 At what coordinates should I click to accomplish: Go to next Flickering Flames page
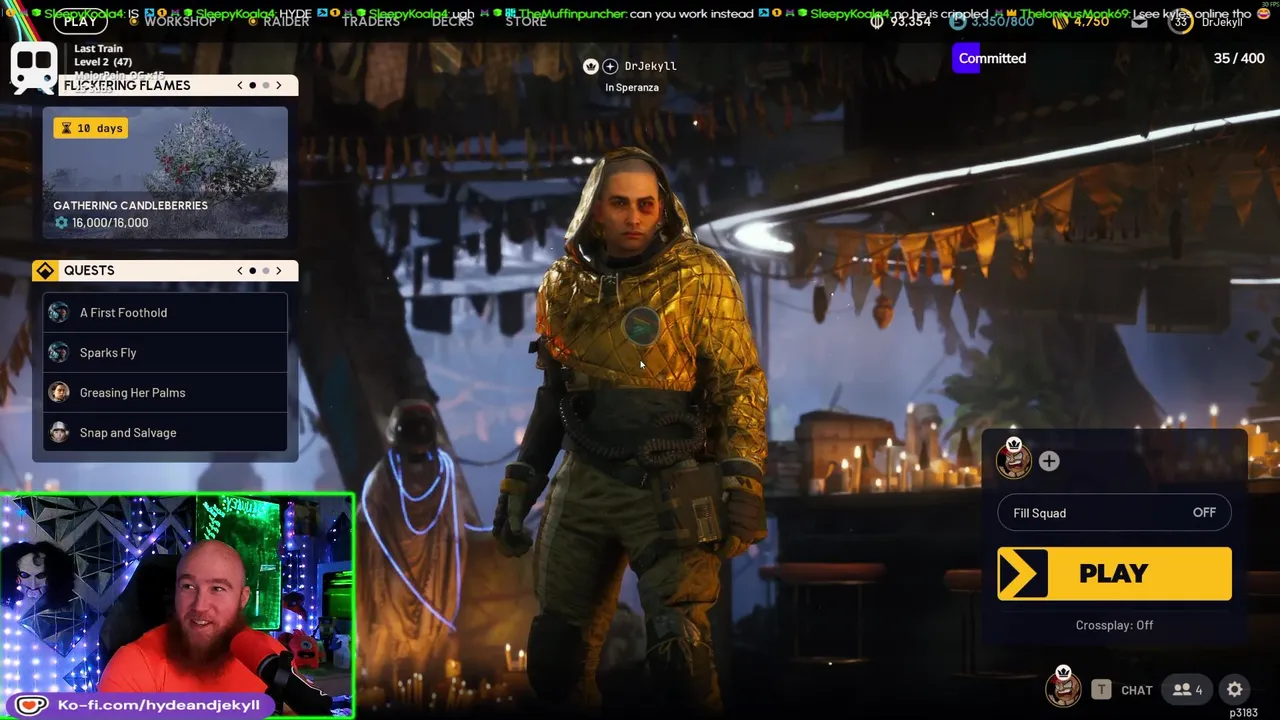[x=279, y=85]
